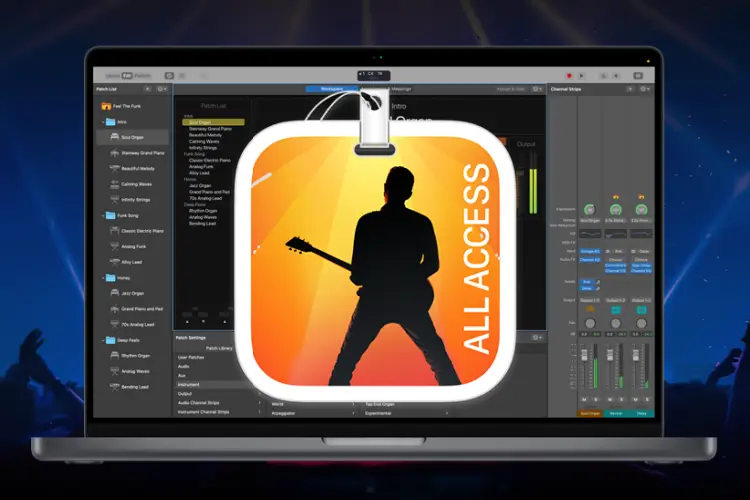The width and height of the screenshot is (750, 500).
Task: Collapse the Honey set folder
Action: coord(103,278)
